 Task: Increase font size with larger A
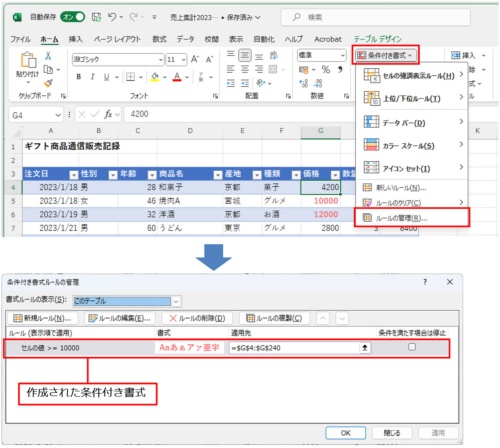(195, 59)
